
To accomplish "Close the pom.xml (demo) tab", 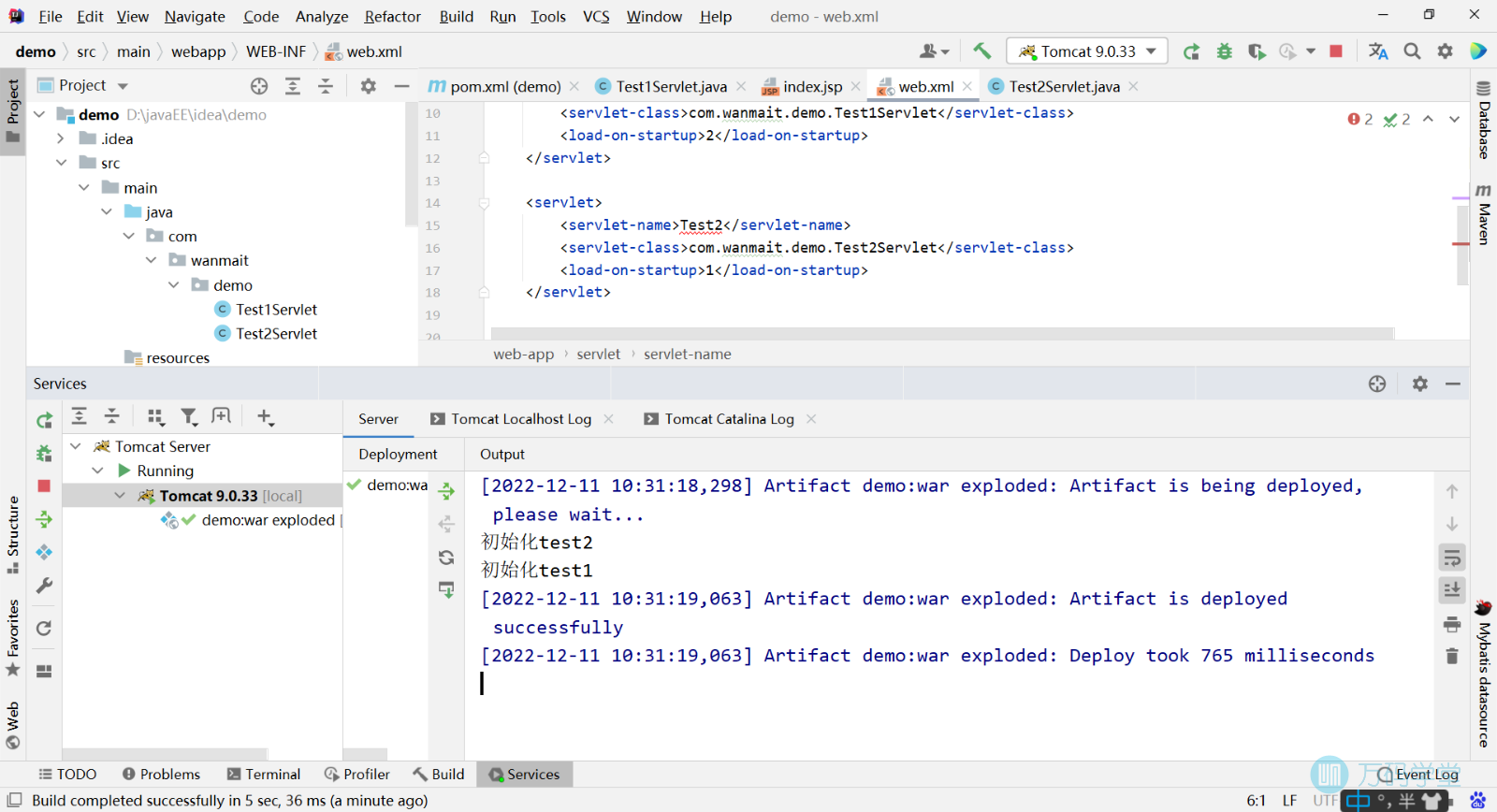I will [574, 86].
